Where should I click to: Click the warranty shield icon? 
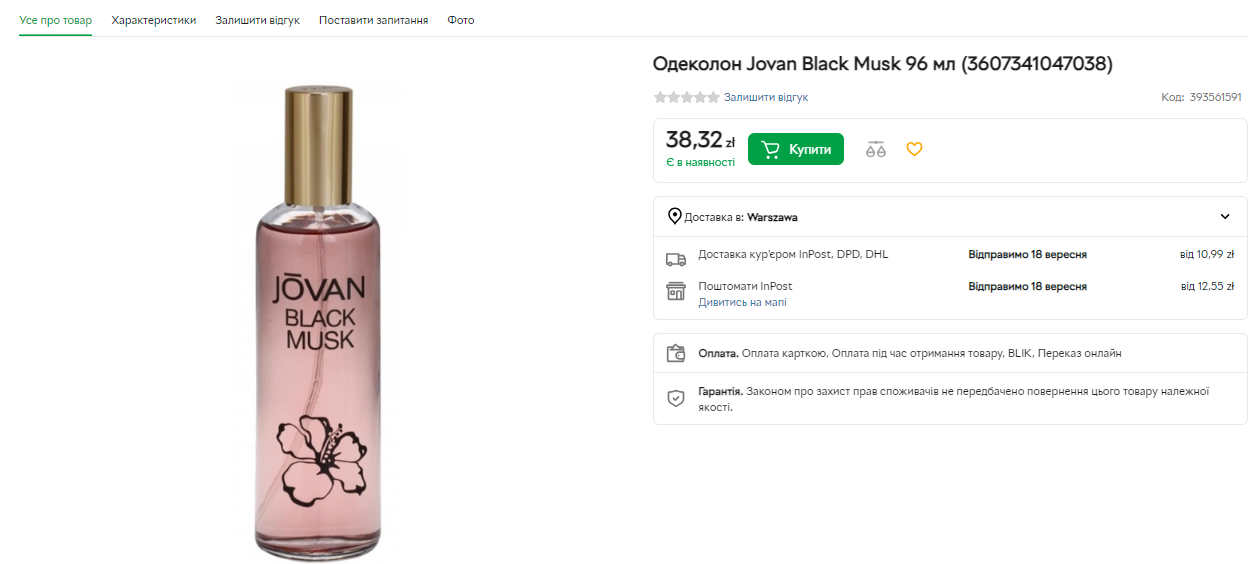(676, 398)
